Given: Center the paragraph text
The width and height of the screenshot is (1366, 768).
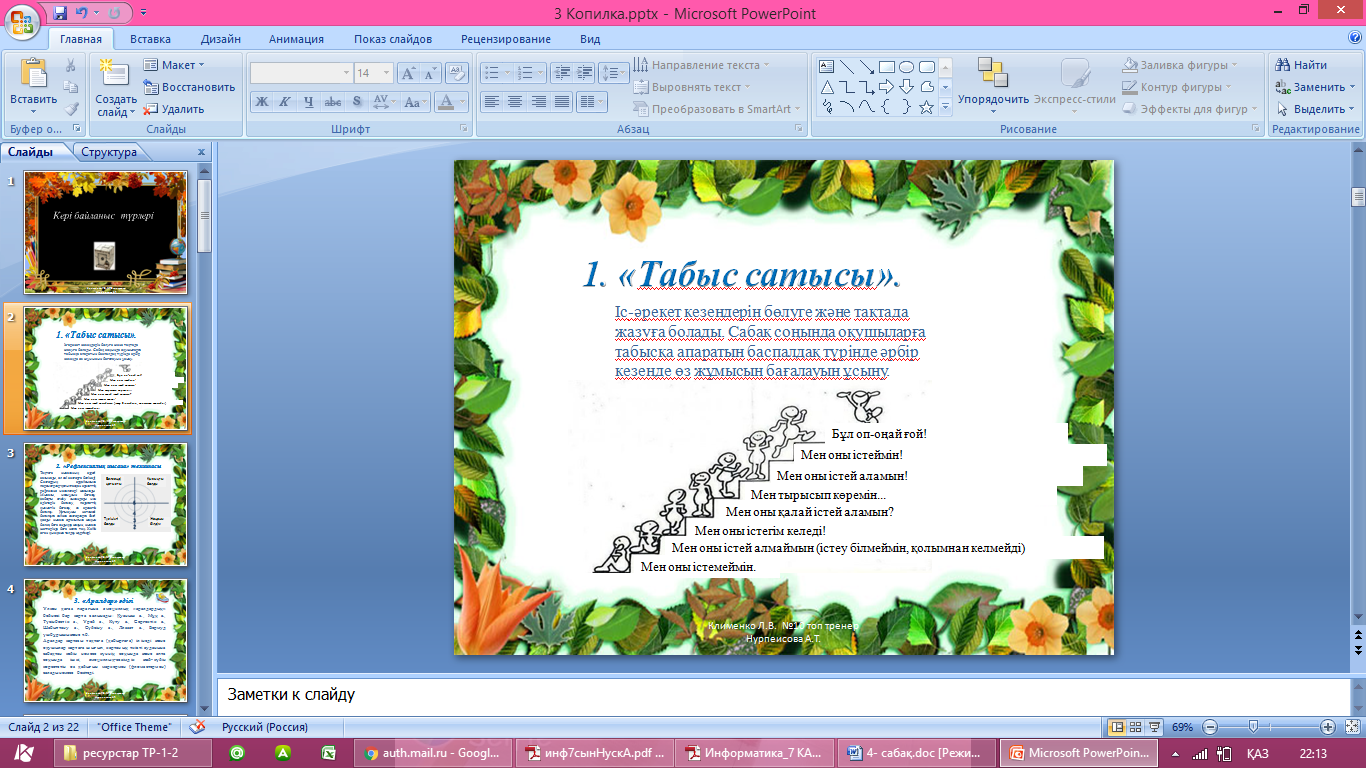Looking at the screenshot, I should click(x=514, y=102).
